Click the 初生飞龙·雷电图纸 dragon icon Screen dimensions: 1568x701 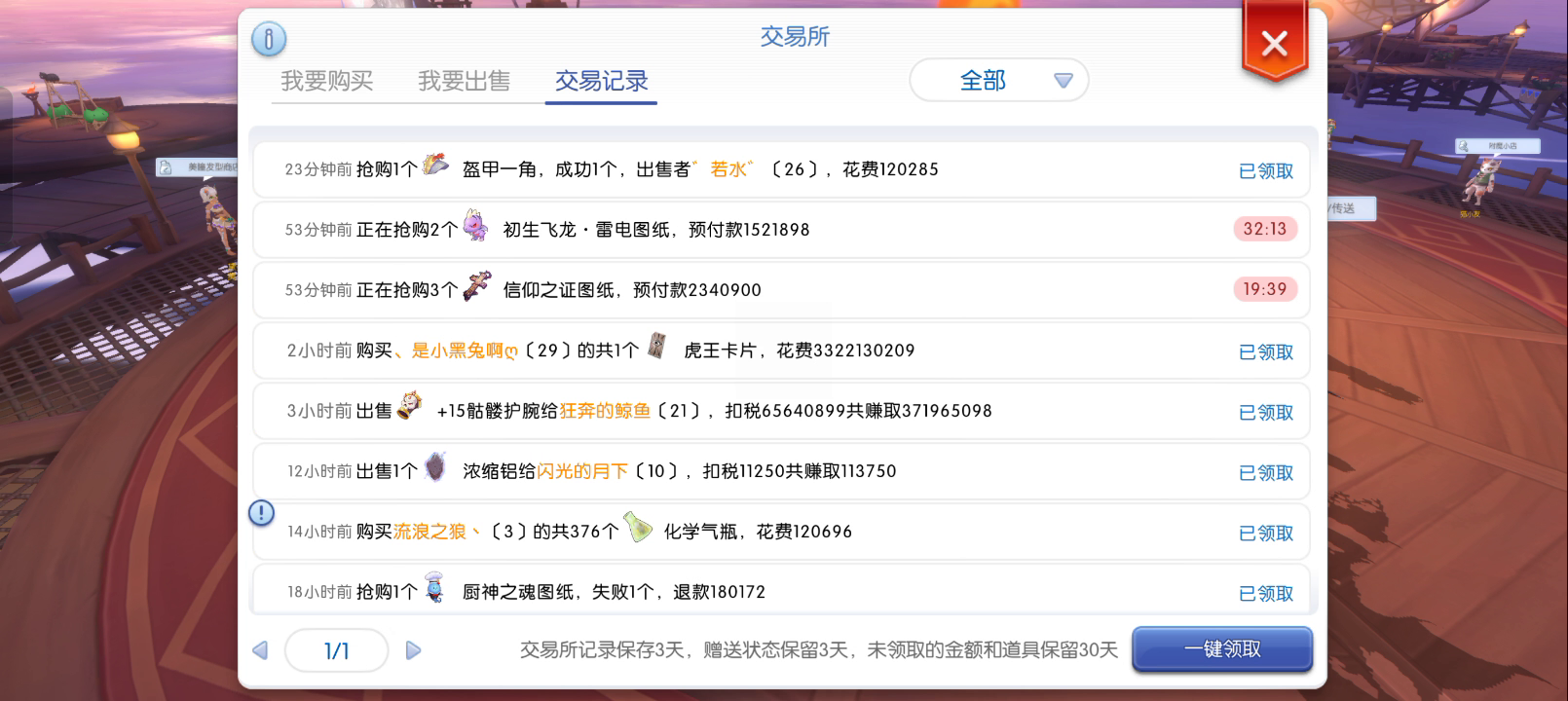click(475, 226)
